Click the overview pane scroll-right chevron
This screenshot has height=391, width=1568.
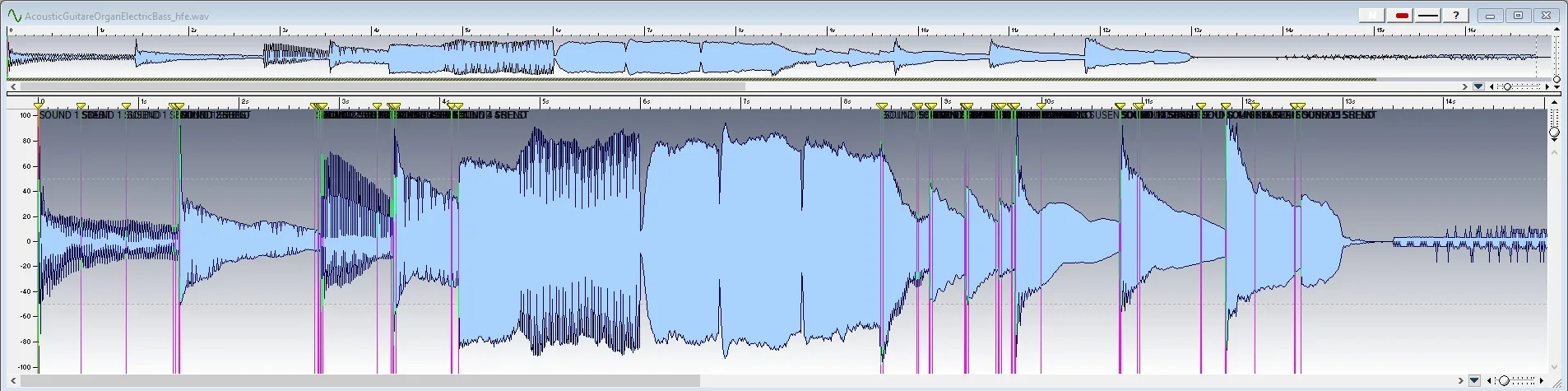click(x=1465, y=86)
